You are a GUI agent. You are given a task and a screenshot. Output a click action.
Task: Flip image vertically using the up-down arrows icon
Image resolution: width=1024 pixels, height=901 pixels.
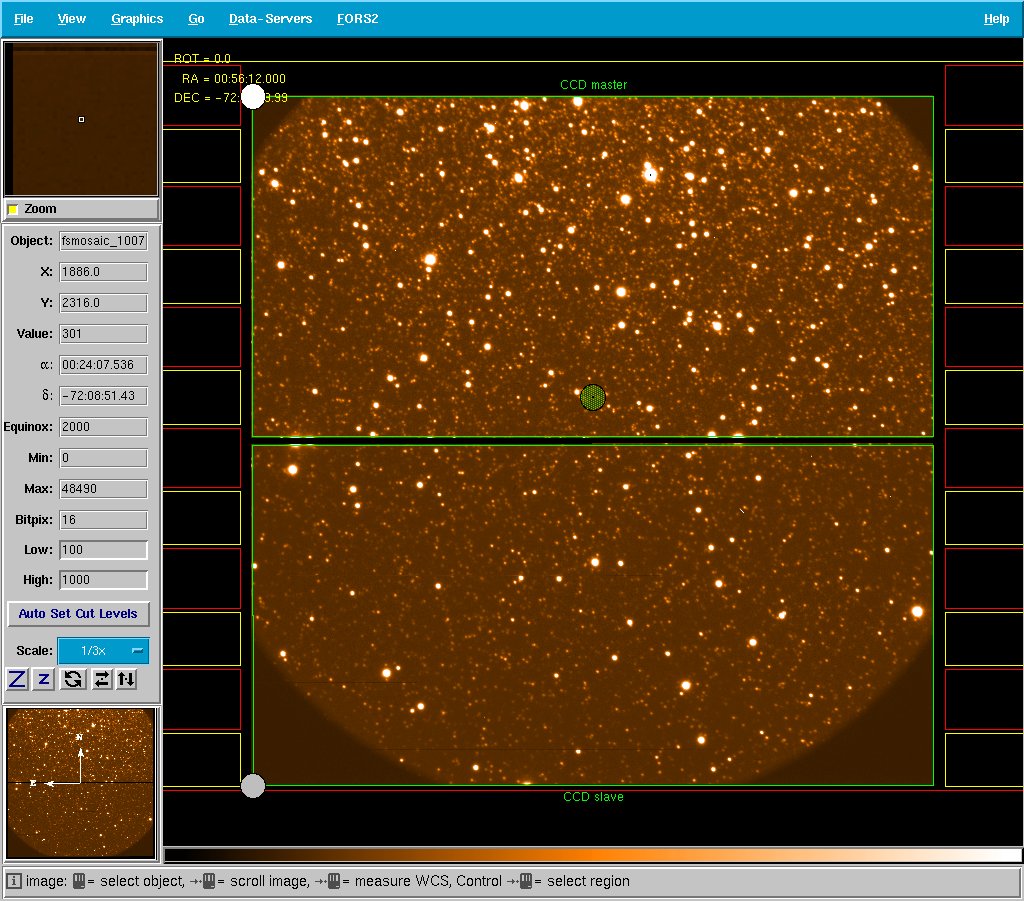coord(125,679)
